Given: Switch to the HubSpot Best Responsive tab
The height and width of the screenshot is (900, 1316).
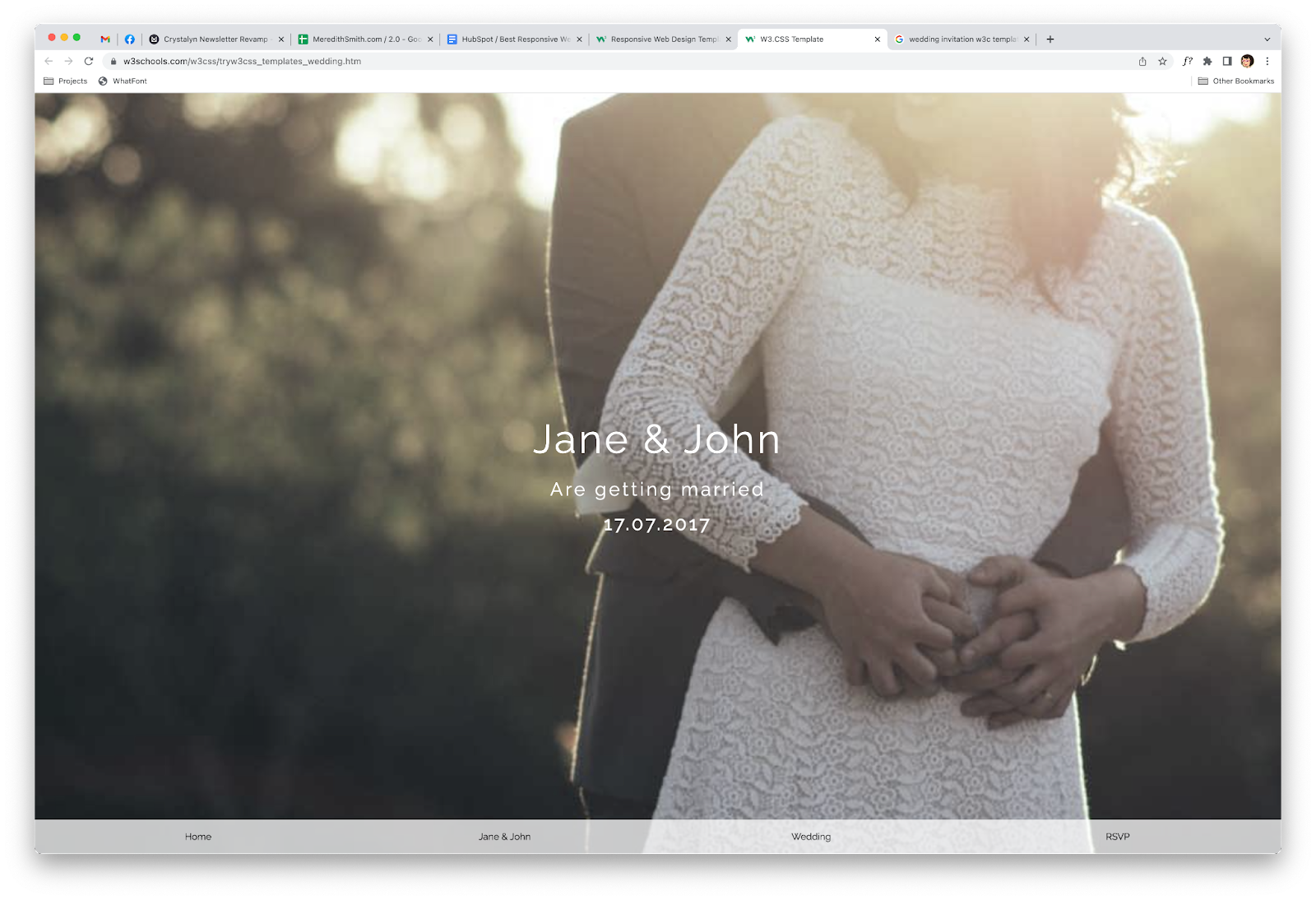Looking at the screenshot, I should pos(515,39).
